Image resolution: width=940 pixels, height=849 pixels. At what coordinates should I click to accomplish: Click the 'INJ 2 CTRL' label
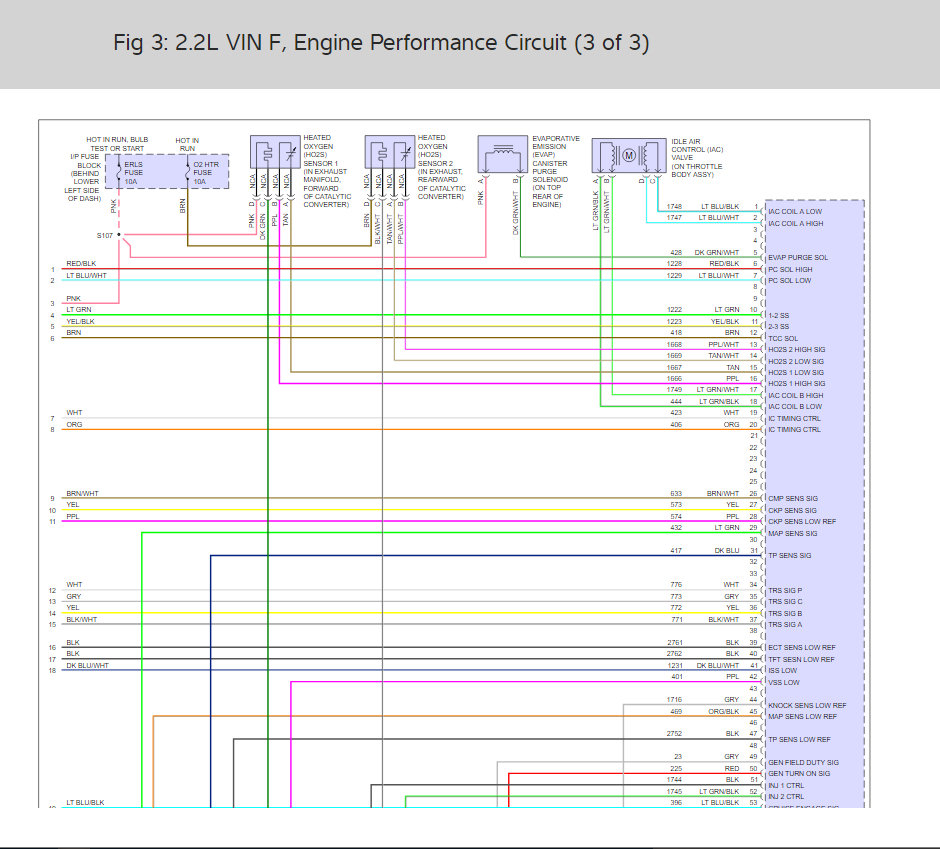[x=786, y=797]
